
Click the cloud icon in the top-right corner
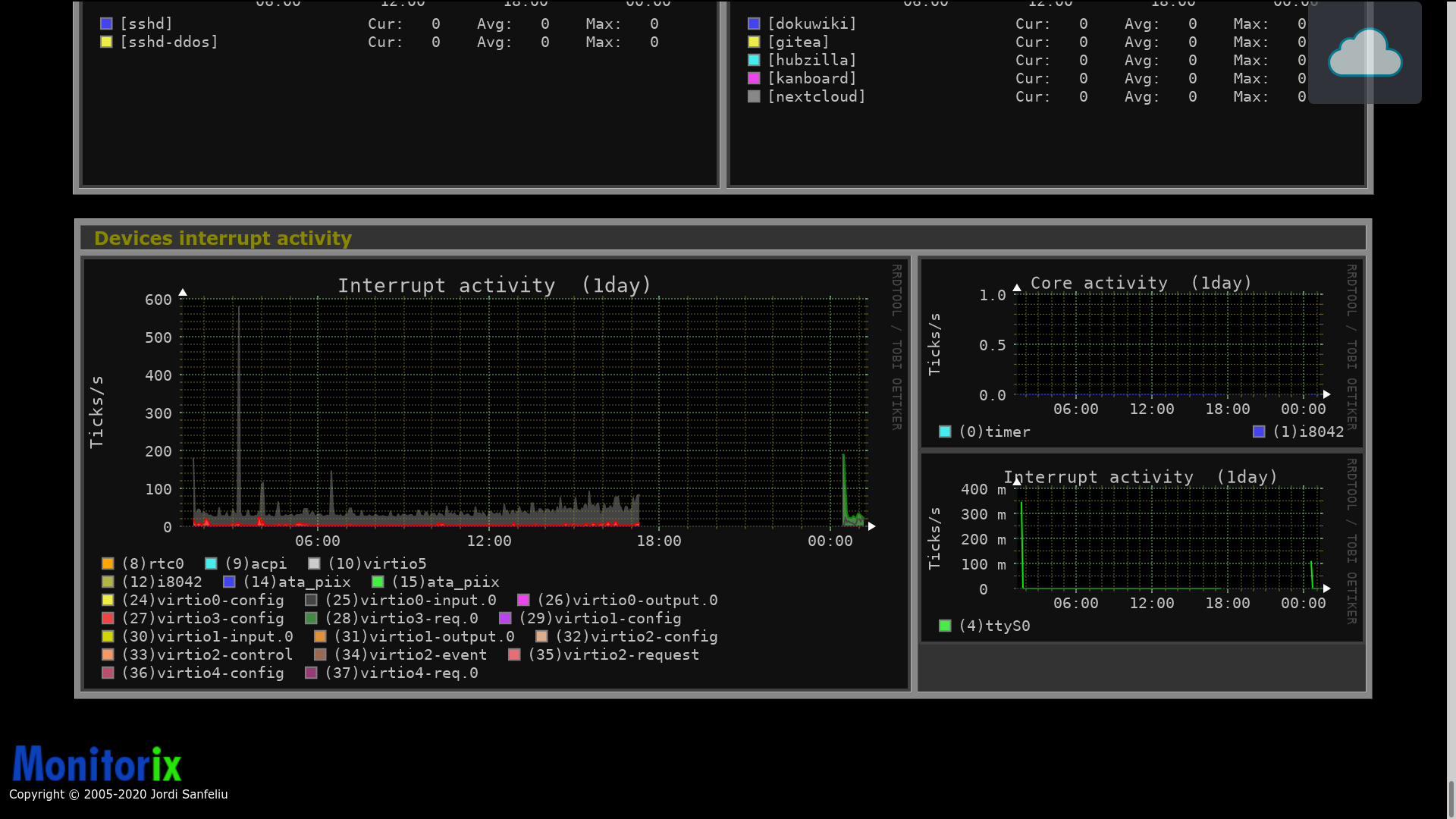pyautogui.click(x=1364, y=53)
